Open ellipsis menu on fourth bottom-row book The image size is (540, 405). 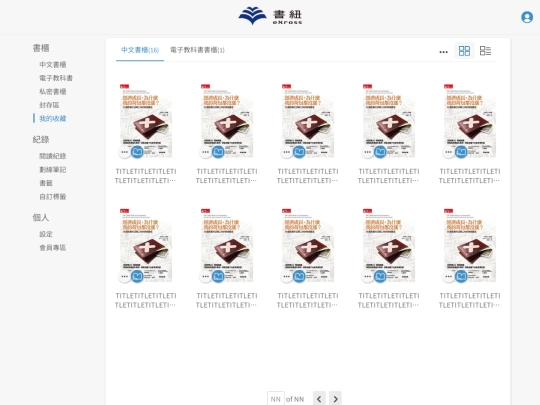click(367, 276)
